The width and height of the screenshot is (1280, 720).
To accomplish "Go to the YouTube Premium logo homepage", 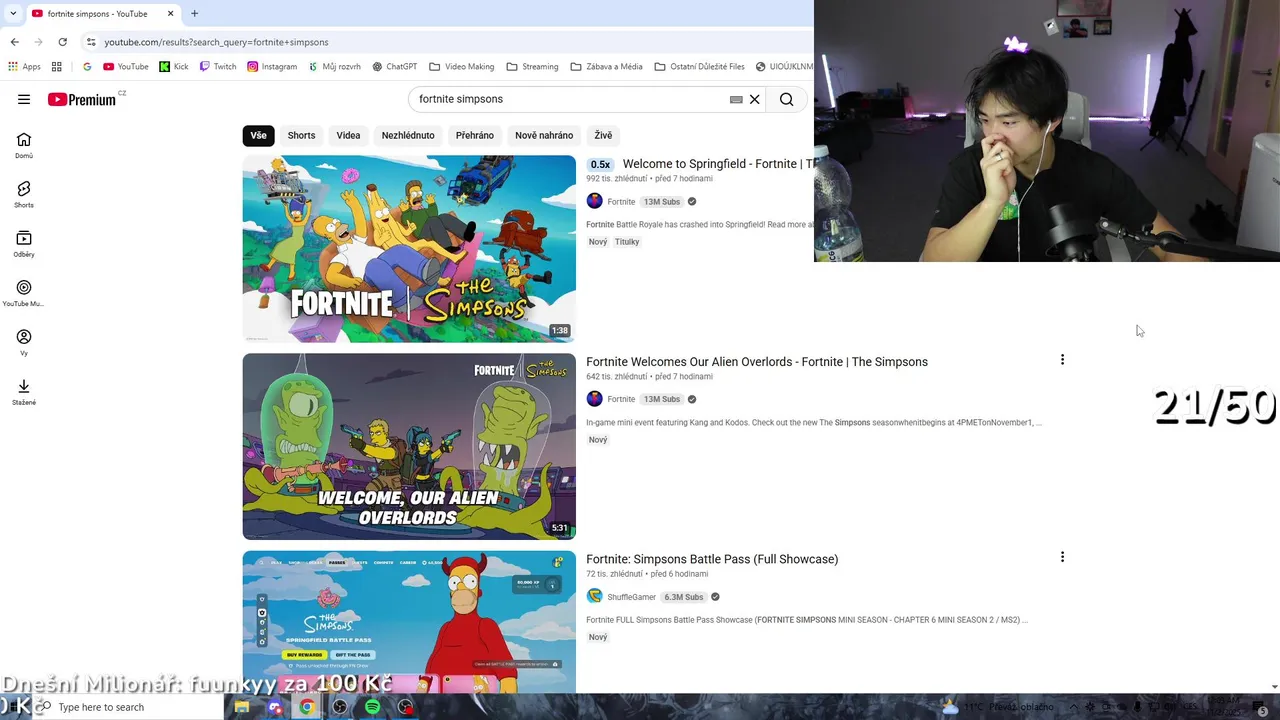I will tap(82, 99).
